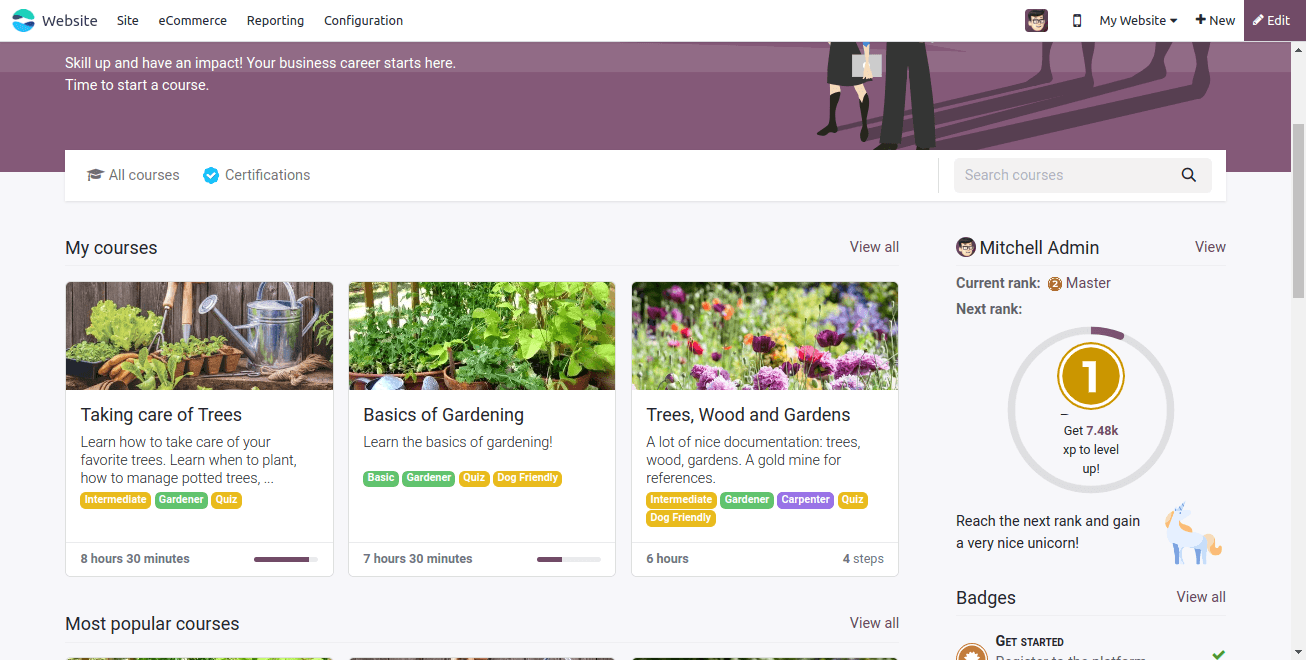Click Quiz tag on Taking care of Trees
This screenshot has height=660, width=1306.
tap(227, 500)
